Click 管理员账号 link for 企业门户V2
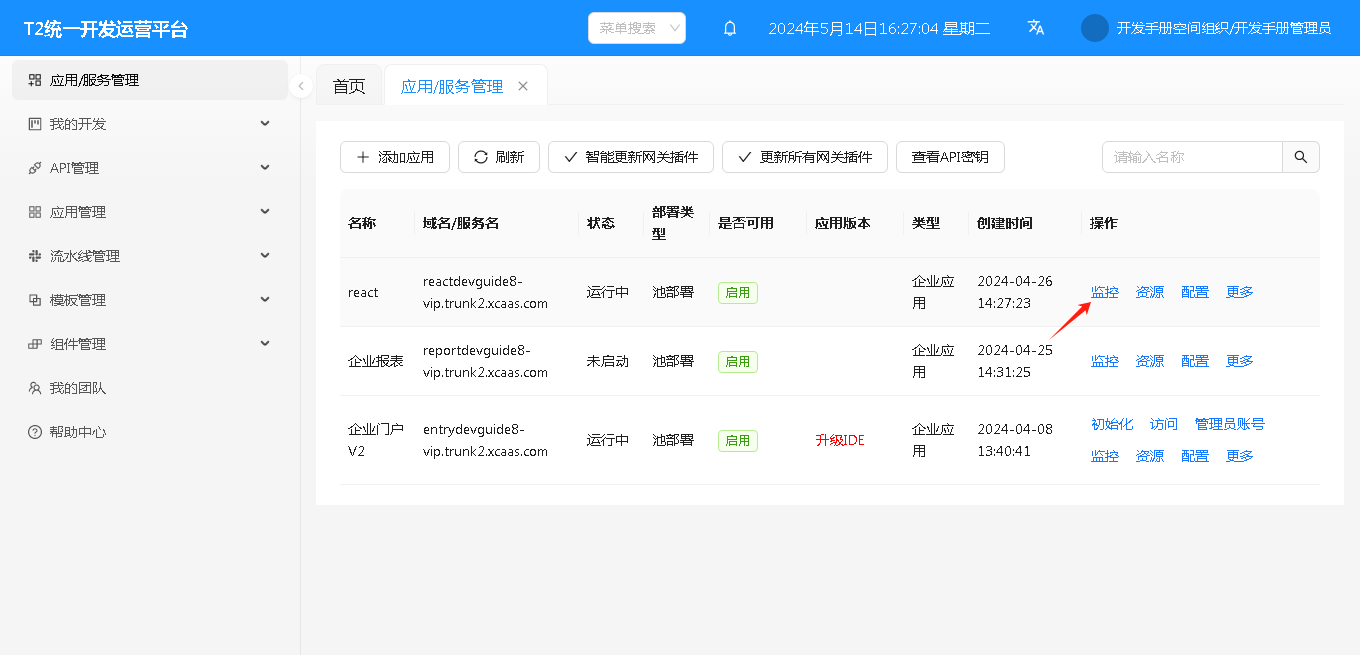This screenshot has height=655, width=1360. [x=1229, y=424]
